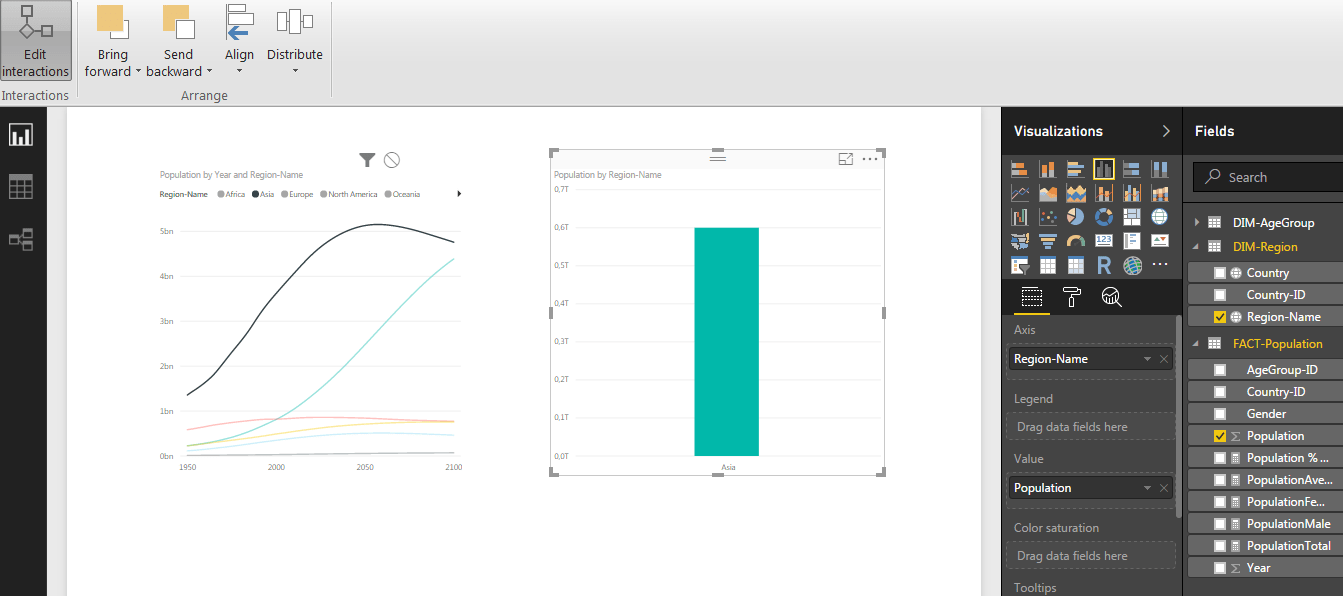Select the stacked area chart visualization
This screenshot has width=1343, height=596.
pos(1076,193)
